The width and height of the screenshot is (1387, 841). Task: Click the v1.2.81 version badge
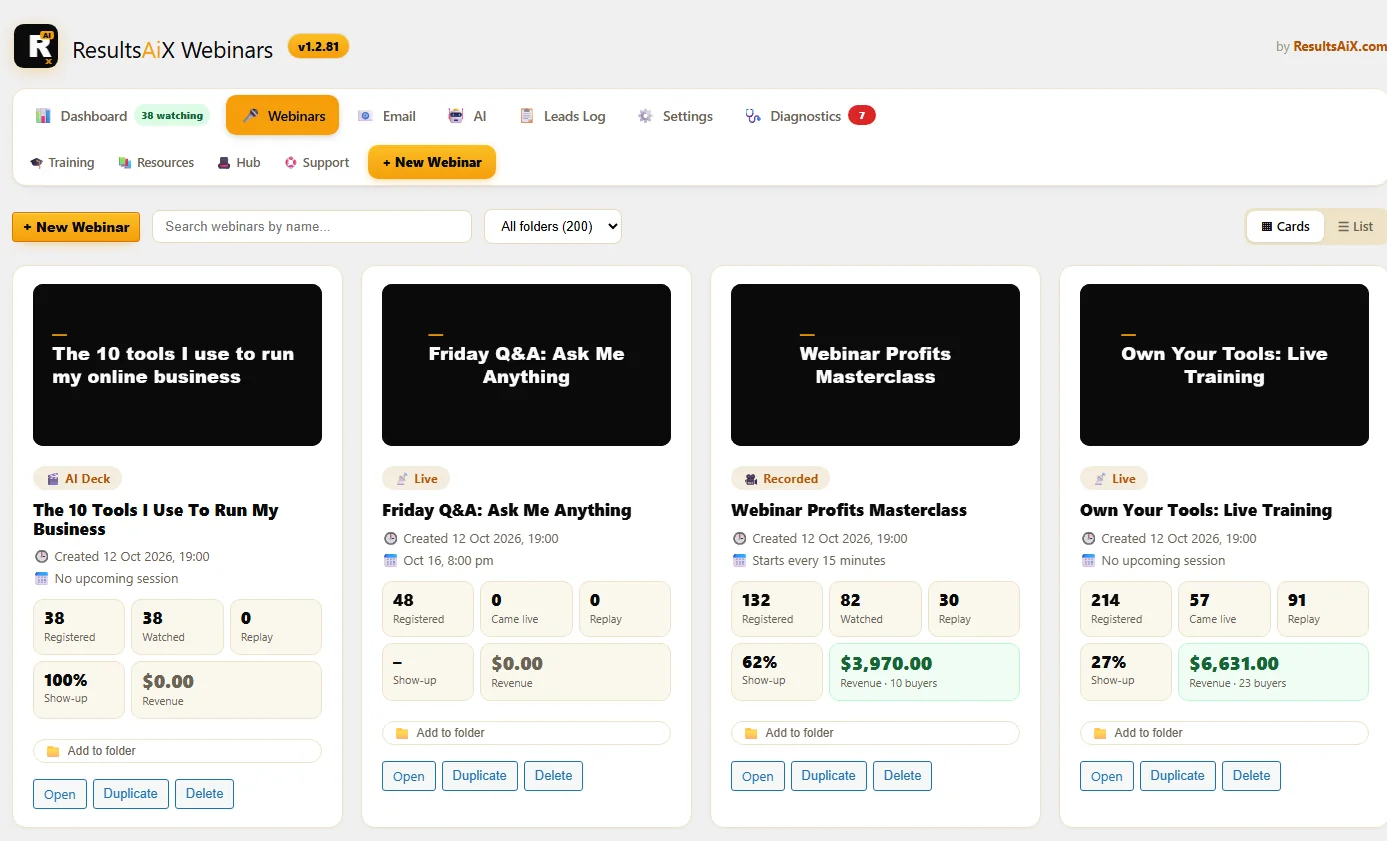318,46
